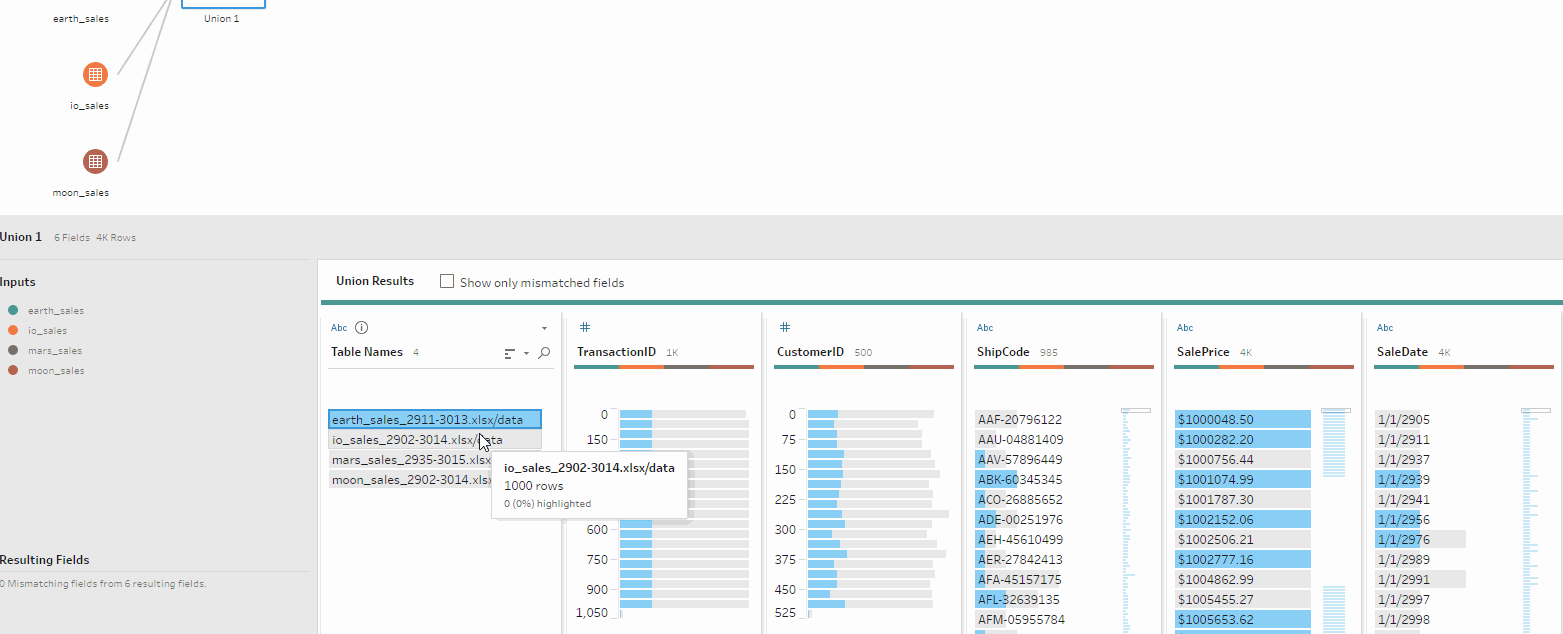Viewport: 1563px width, 634px height.
Task: Open the Table Names field options dropdown
Action: click(x=544, y=327)
